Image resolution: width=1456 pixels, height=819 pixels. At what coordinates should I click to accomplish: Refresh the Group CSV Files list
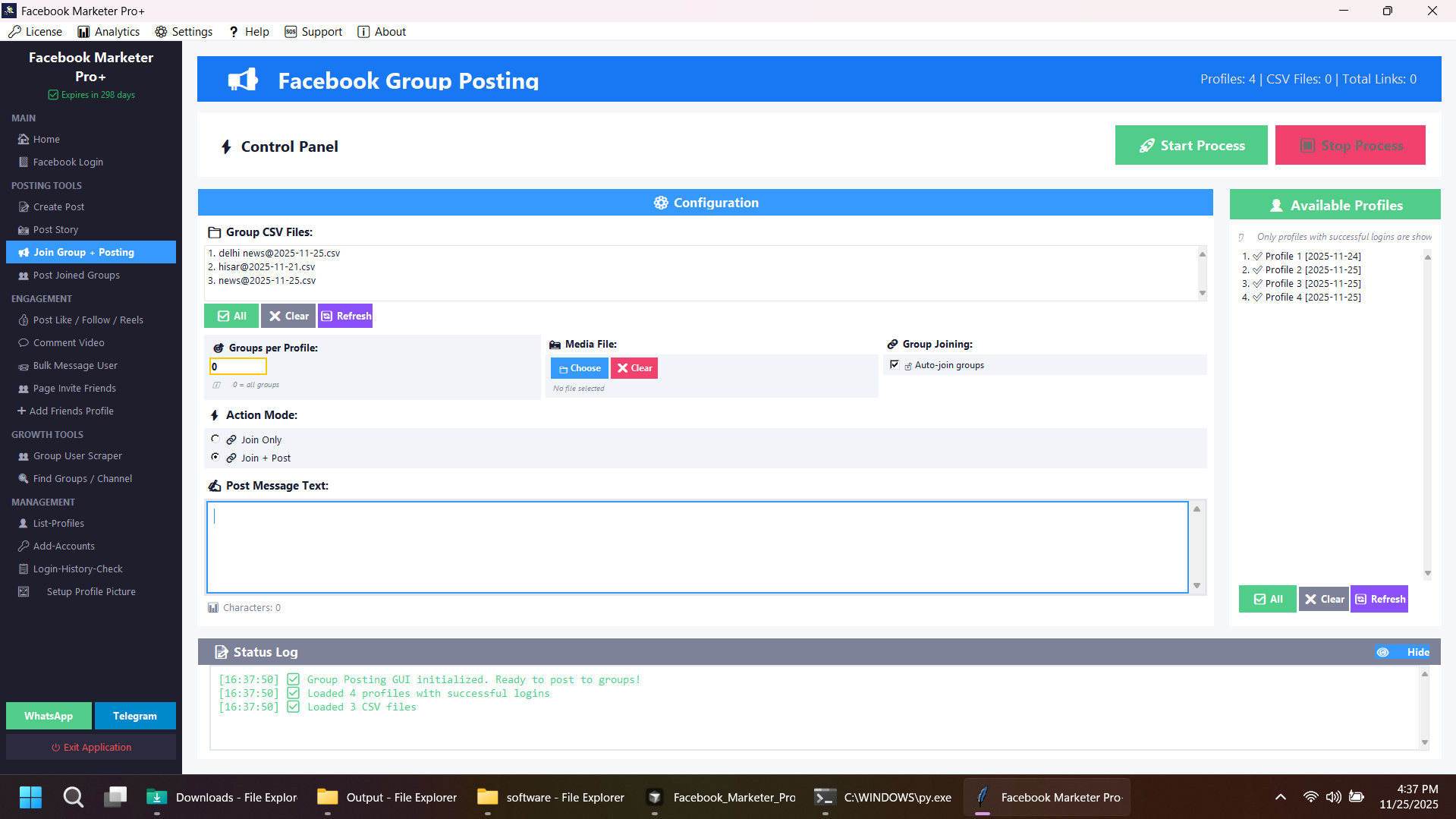tap(345, 315)
